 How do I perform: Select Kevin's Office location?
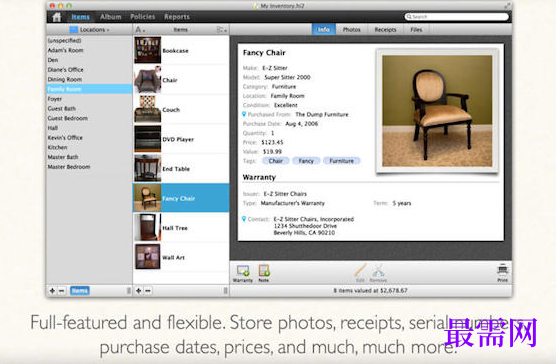(89, 138)
